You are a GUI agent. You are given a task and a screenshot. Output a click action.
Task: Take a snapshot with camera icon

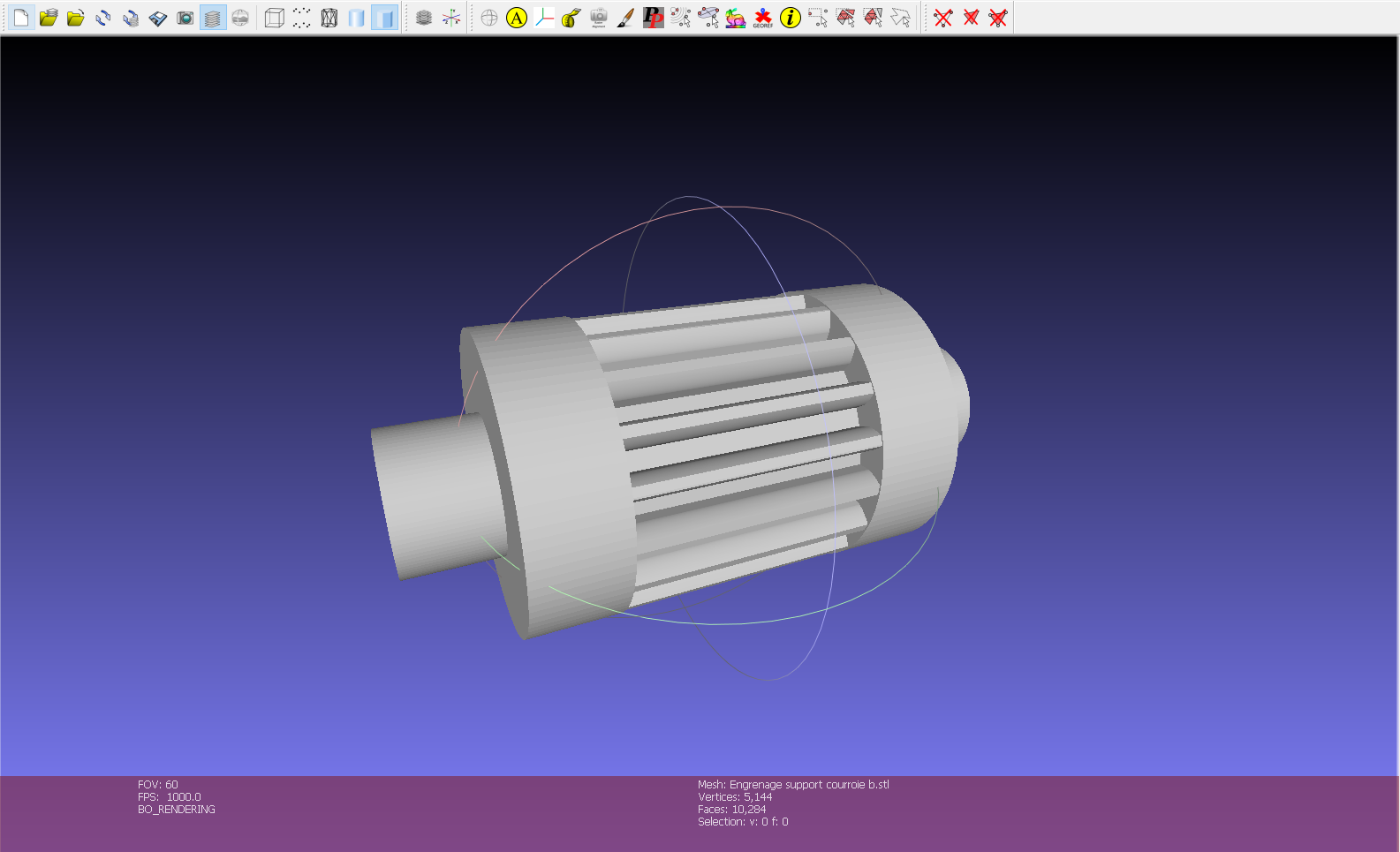[x=185, y=18]
